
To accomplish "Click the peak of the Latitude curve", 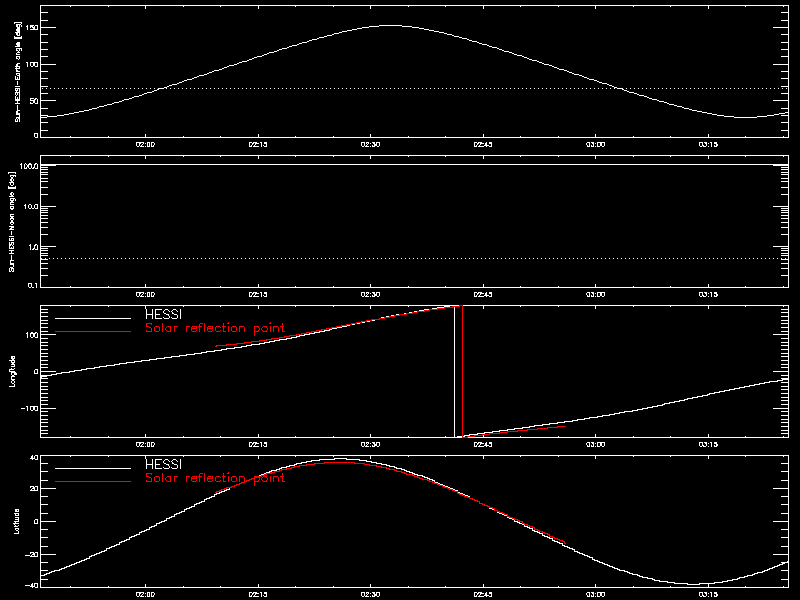I will (338, 459).
